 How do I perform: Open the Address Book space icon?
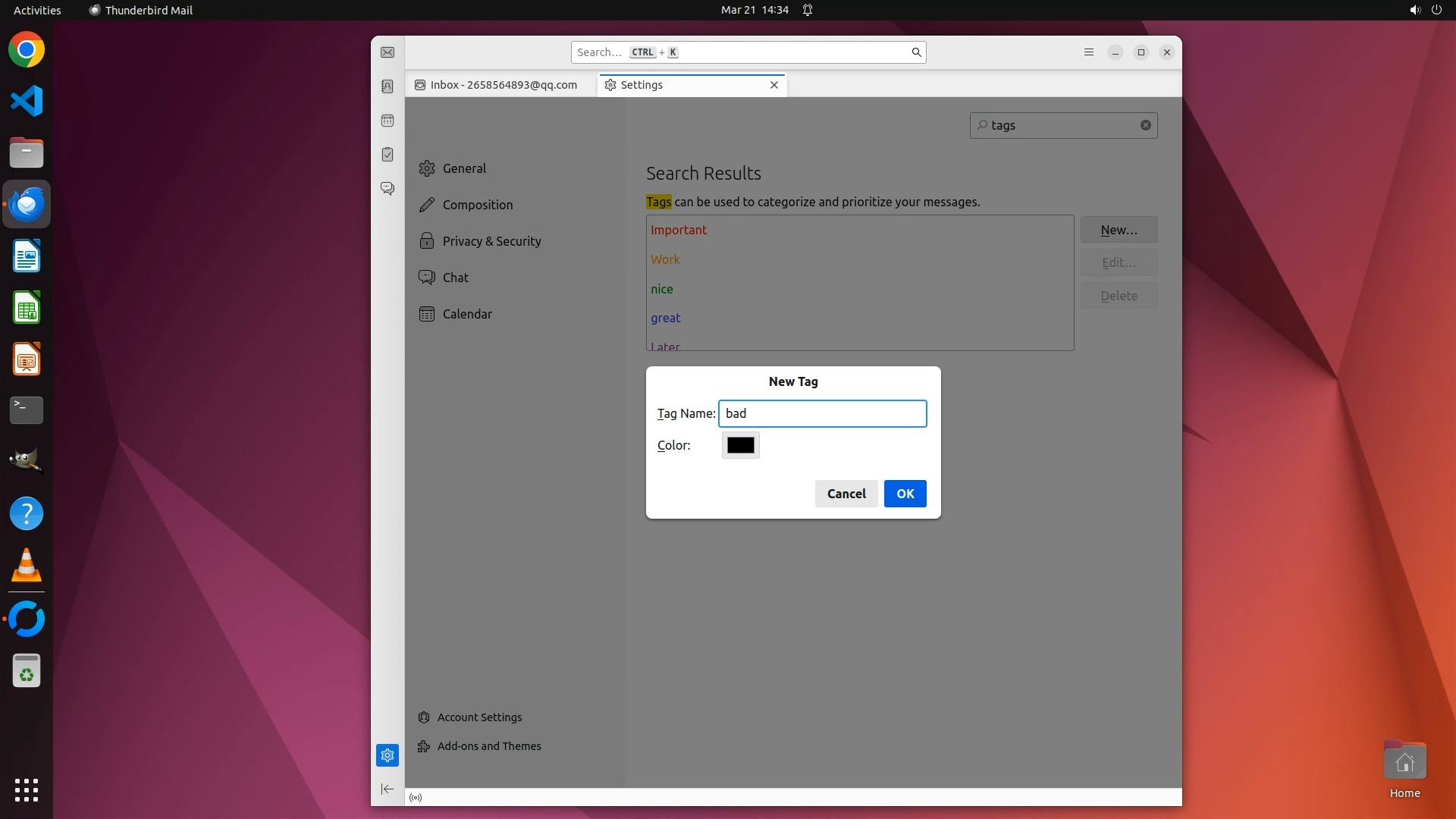coord(388,86)
